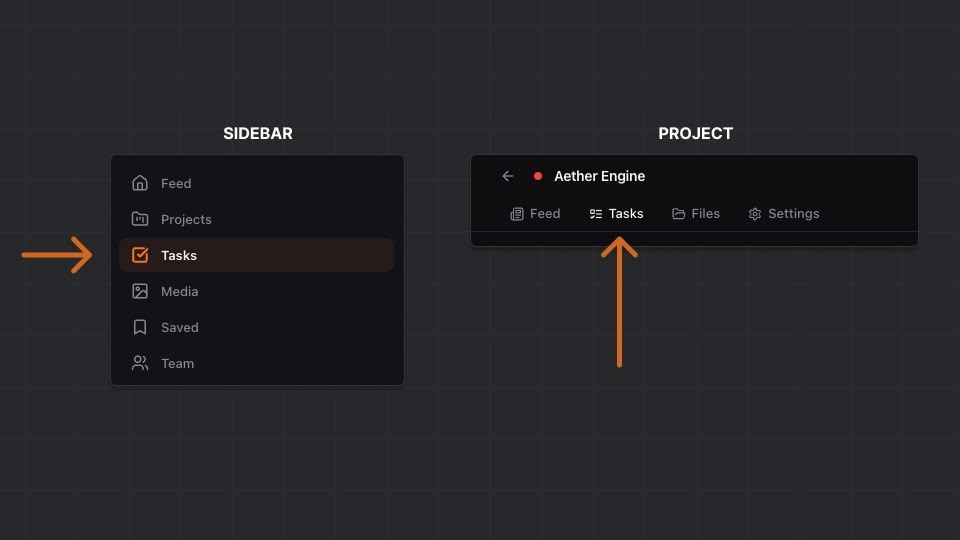The image size is (960, 540).
Task: Switch to the project Files tab
Action: click(x=696, y=214)
